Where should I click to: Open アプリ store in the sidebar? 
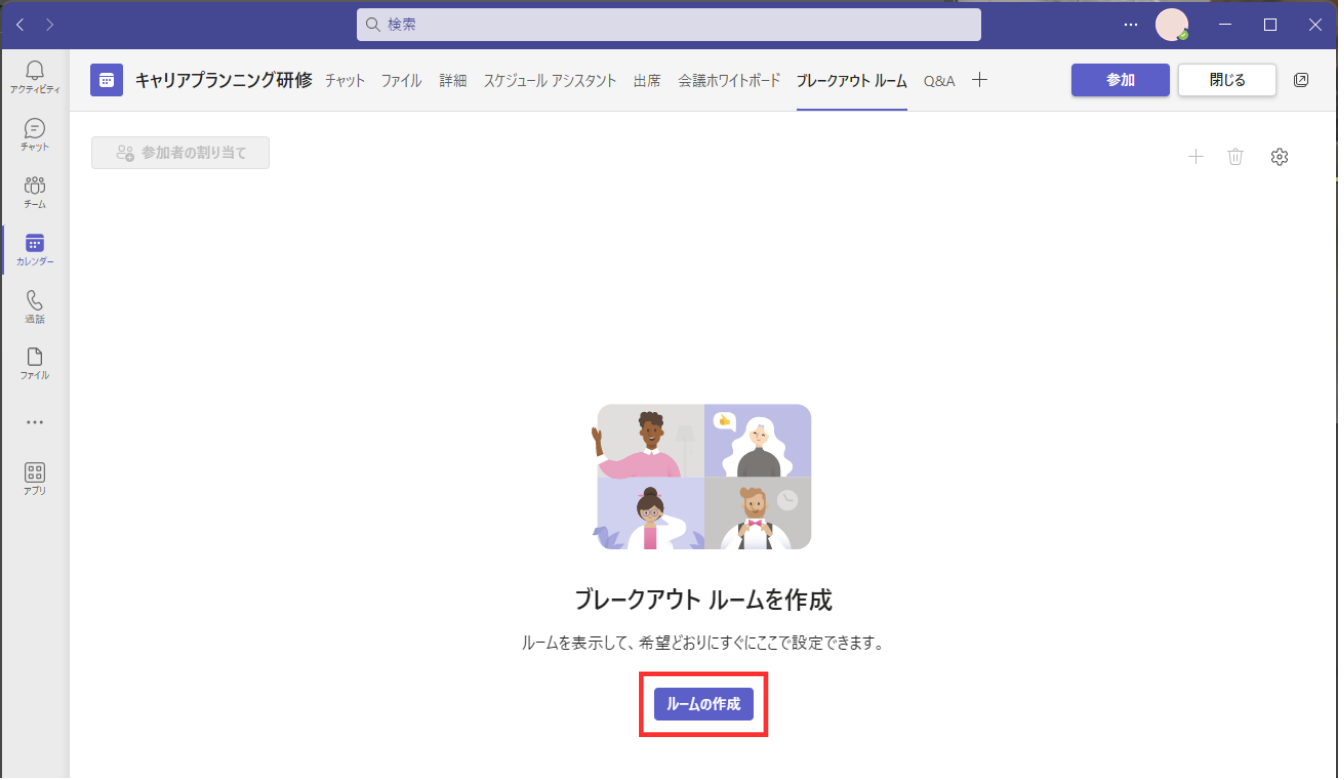35,479
